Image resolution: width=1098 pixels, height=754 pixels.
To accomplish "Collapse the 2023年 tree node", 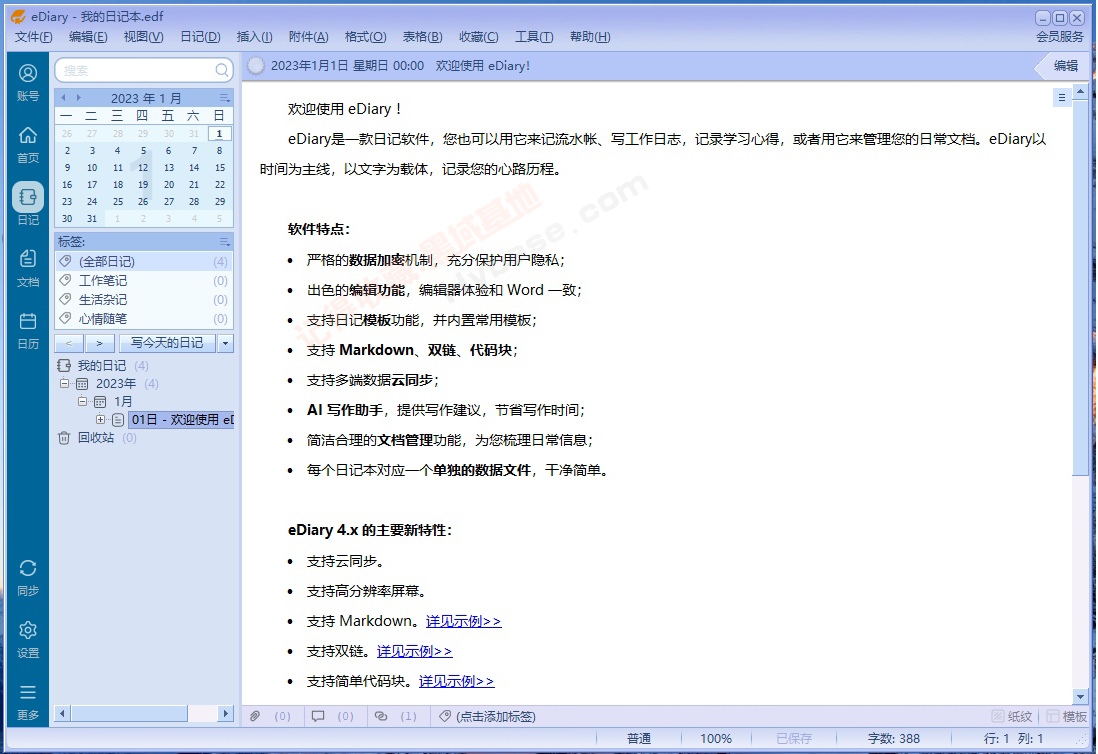I will click(x=64, y=384).
